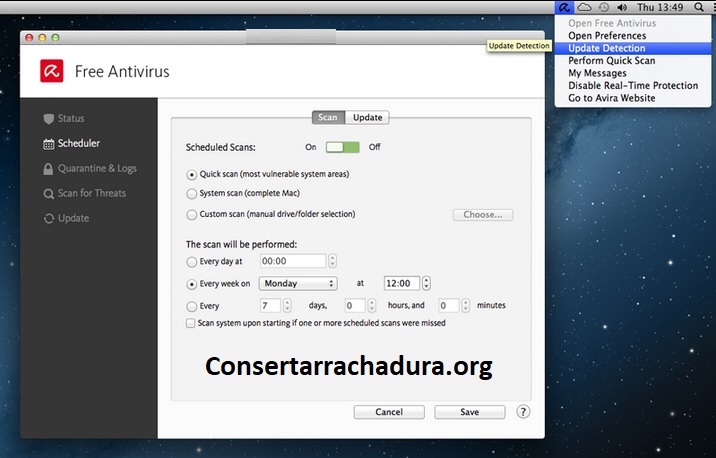Choose the Every week on schedule option

(x=192, y=284)
